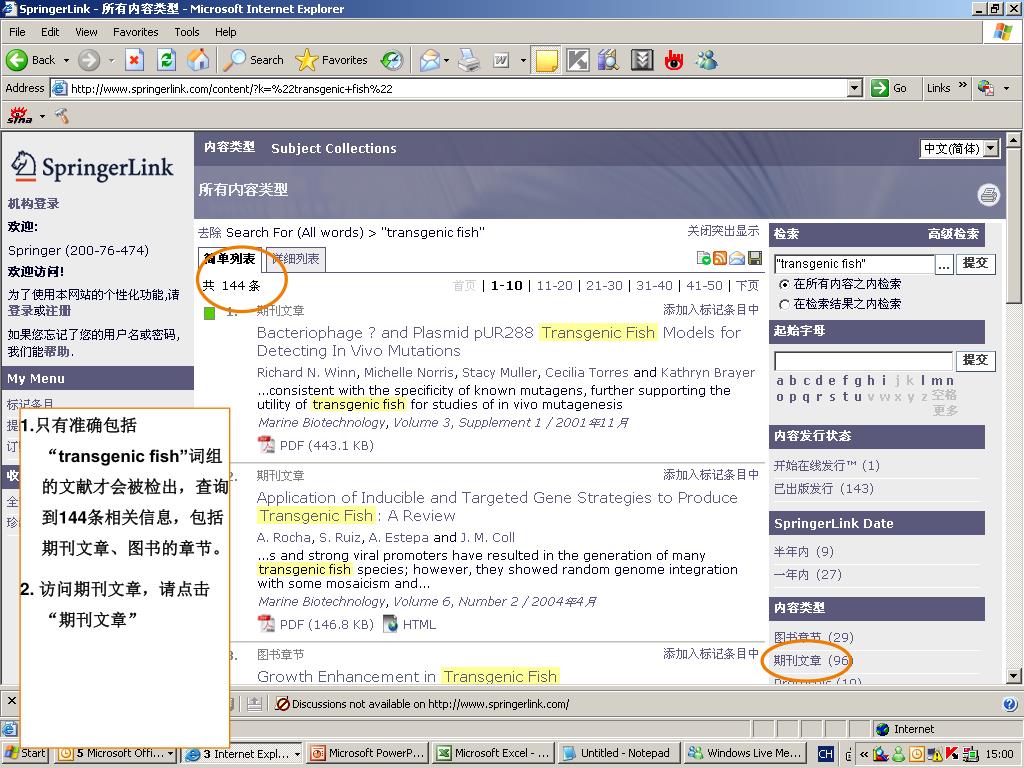Expand the Mail button dropdown arrow
Viewport: 1024px width, 768px height.
(x=447, y=60)
